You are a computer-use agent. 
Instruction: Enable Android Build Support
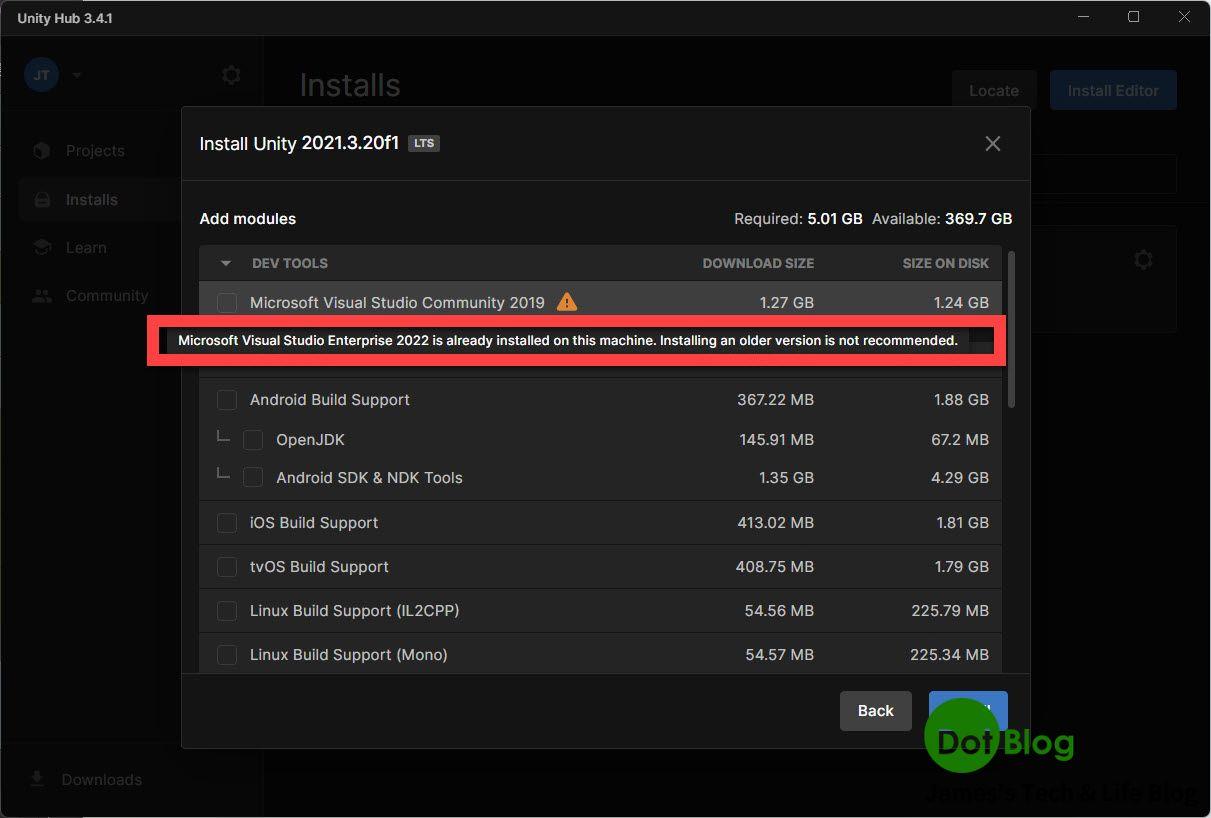226,399
